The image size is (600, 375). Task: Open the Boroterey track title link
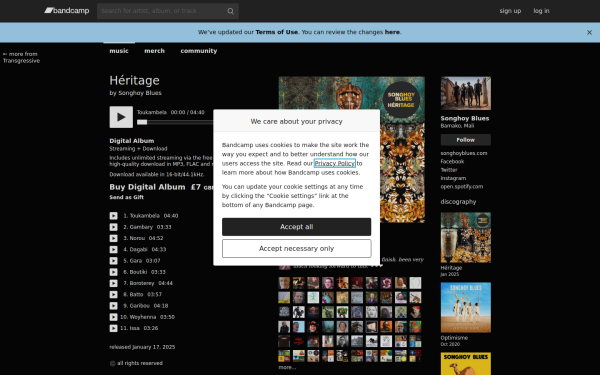point(142,283)
